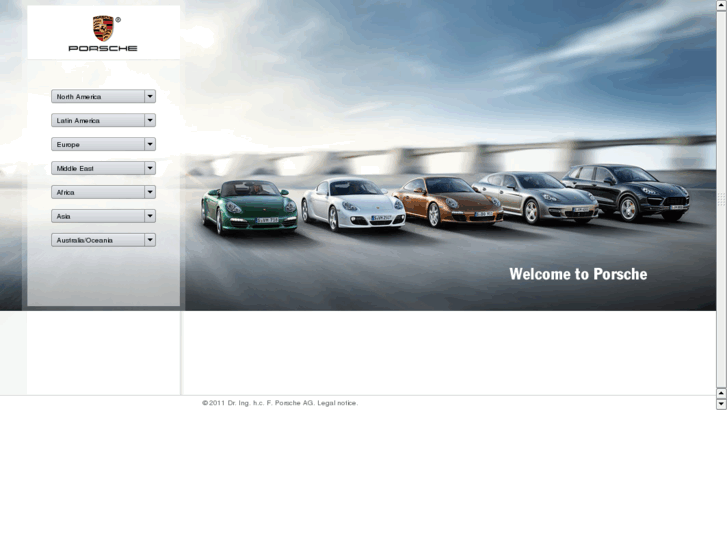This screenshot has width=727, height=545.
Task: Expand the Middle East dropdown
Action: (x=103, y=168)
